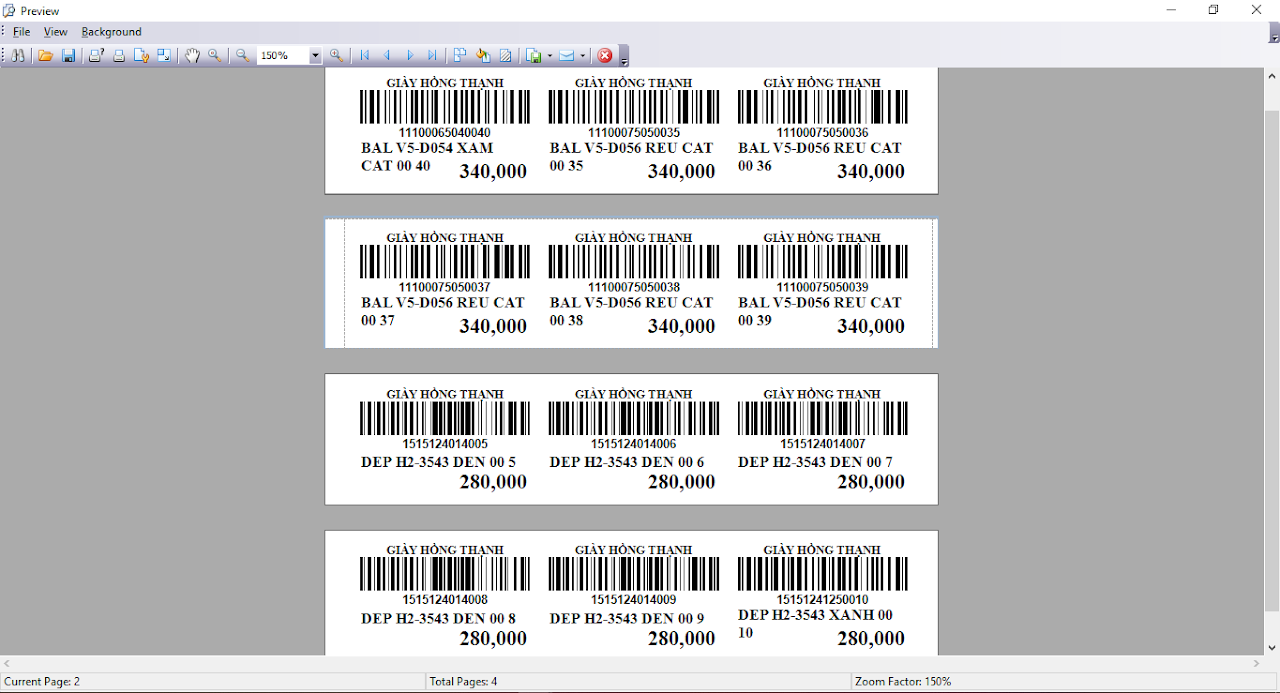This screenshot has width=1280, height=693.
Task: Click the 'DEP H2-3543 DEN 00 8' label text
Action: [438, 618]
